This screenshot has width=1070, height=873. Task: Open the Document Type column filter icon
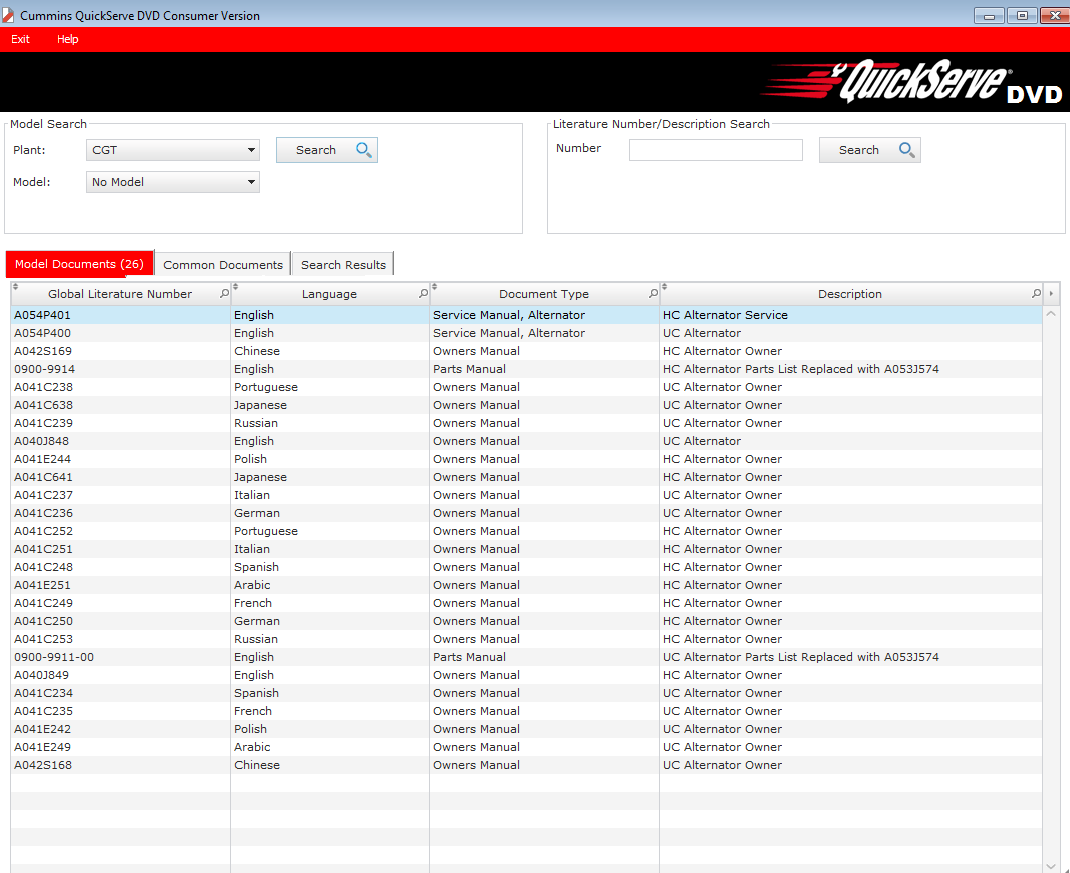[x=653, y=294]
